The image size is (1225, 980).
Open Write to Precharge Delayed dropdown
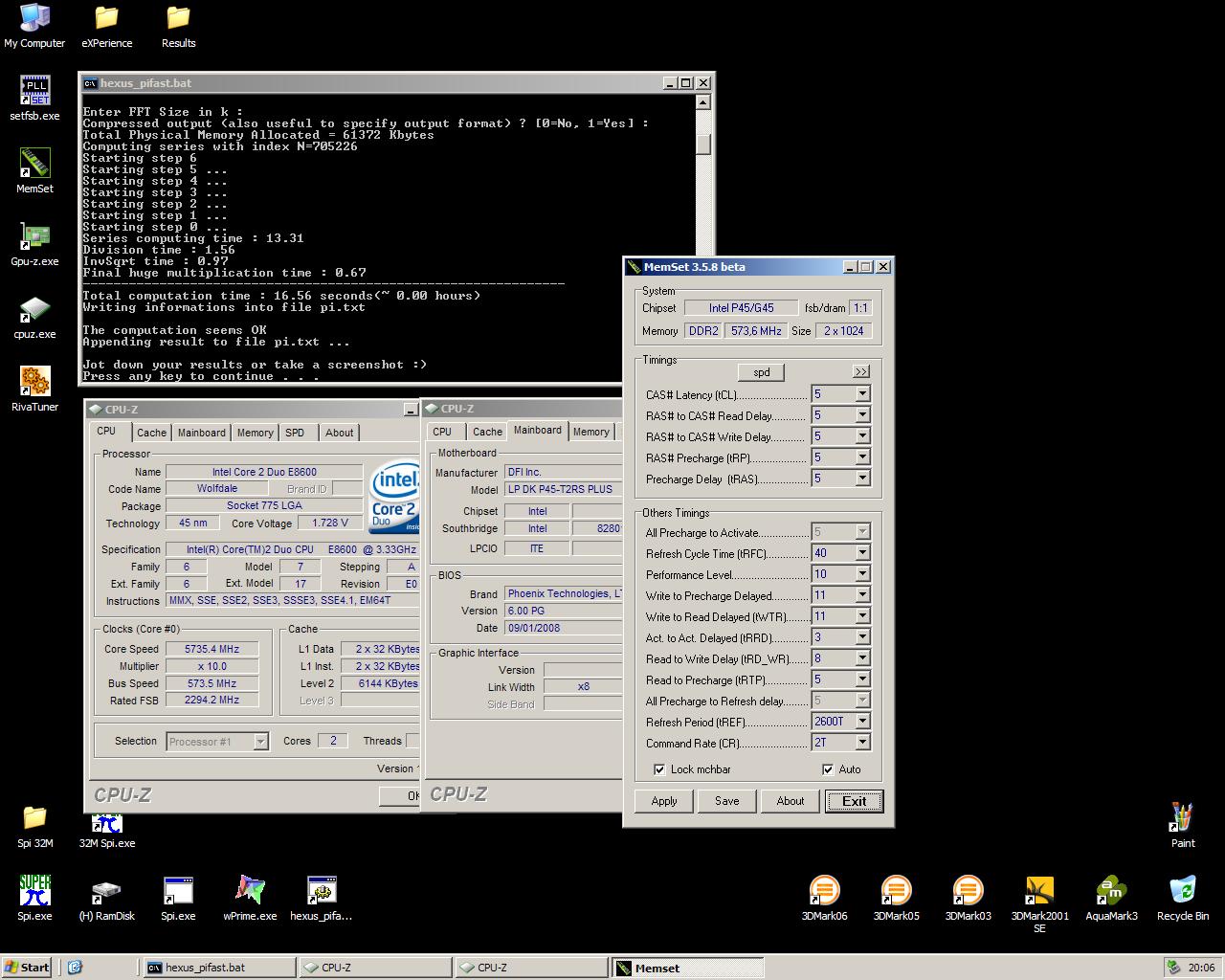(862, 595)
